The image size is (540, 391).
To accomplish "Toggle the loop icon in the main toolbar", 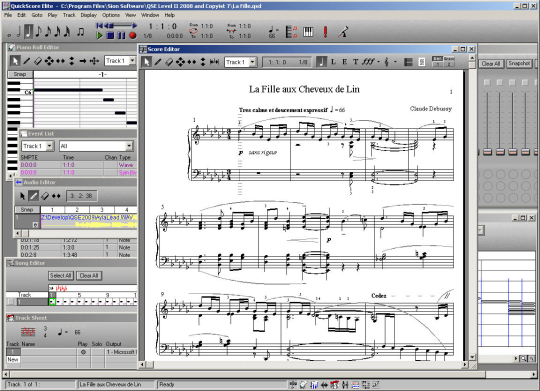I will [x=193, y=31].
